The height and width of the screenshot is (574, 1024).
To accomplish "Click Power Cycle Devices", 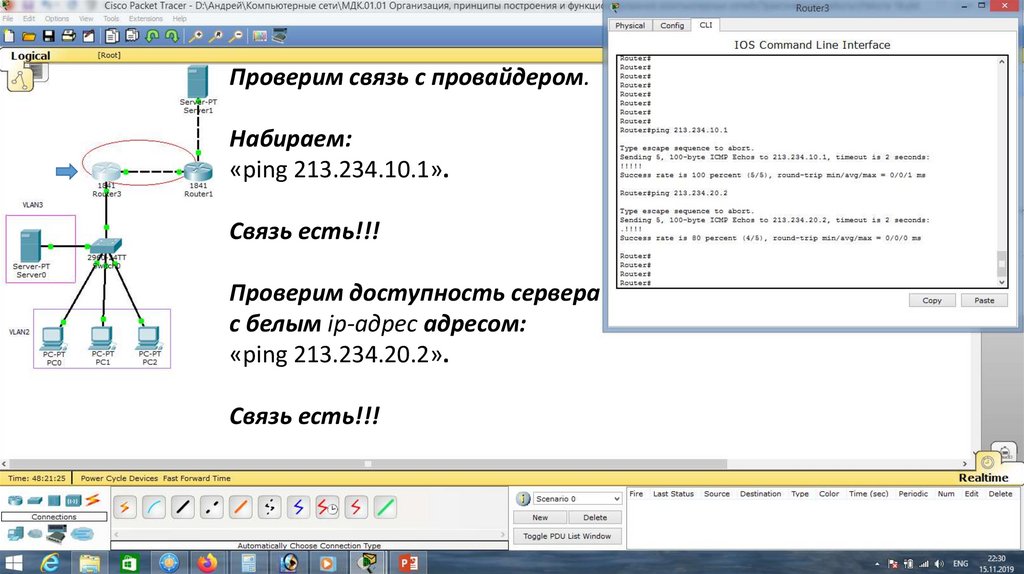I will pyautogui.click(x=120, y=478).
